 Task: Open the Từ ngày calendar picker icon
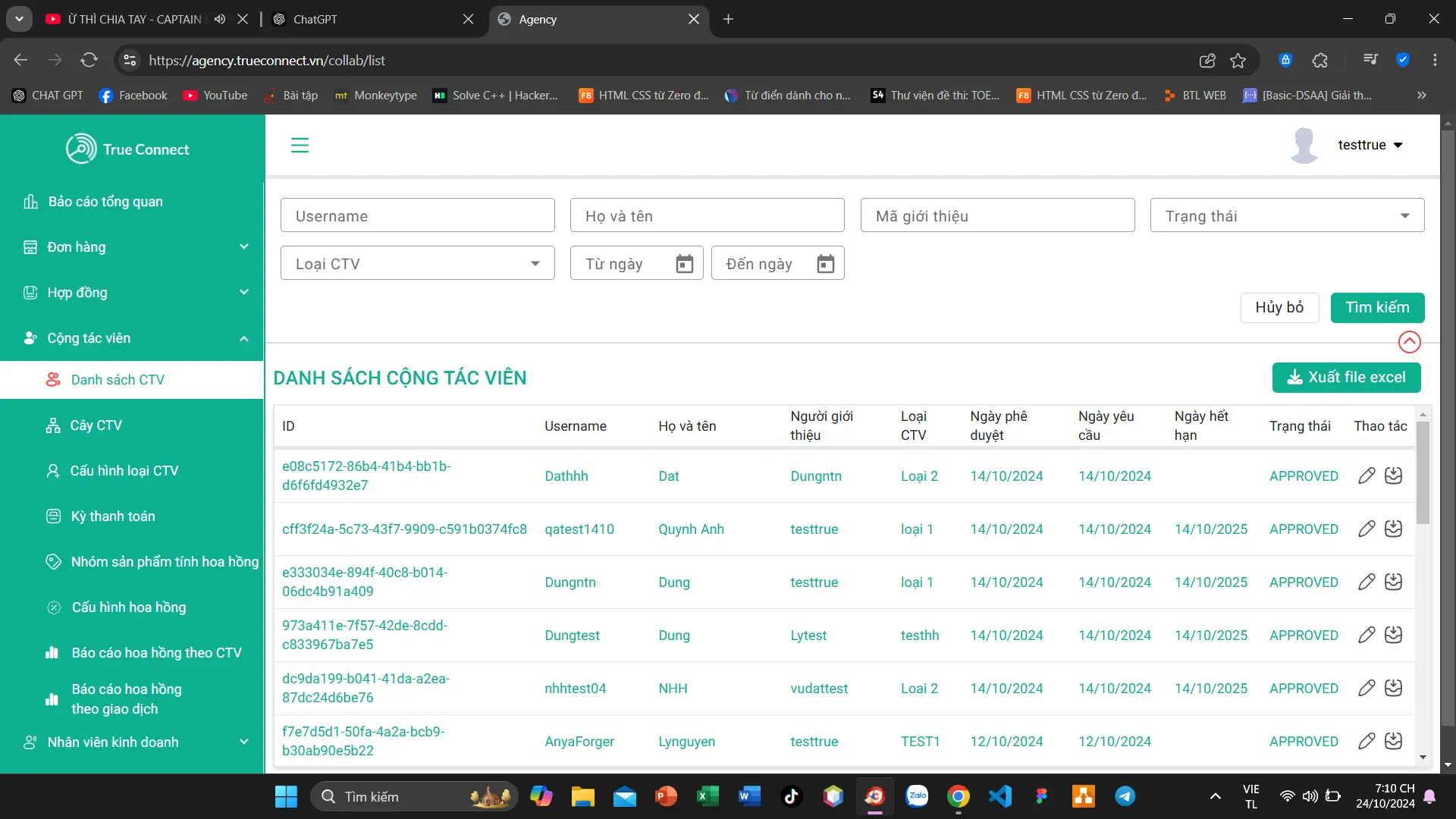(x=684, y=264)
